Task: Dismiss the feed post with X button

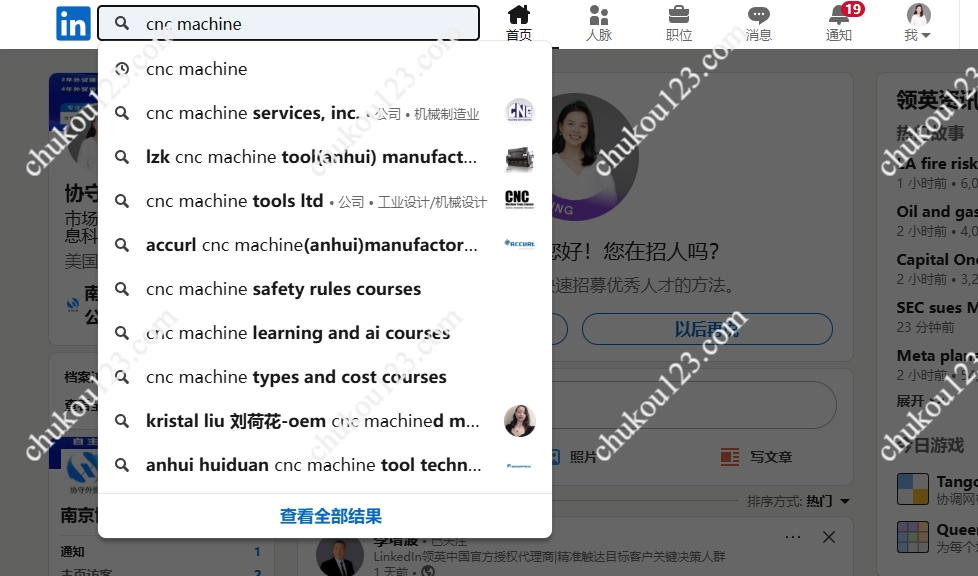Action: tap(828, 537)
